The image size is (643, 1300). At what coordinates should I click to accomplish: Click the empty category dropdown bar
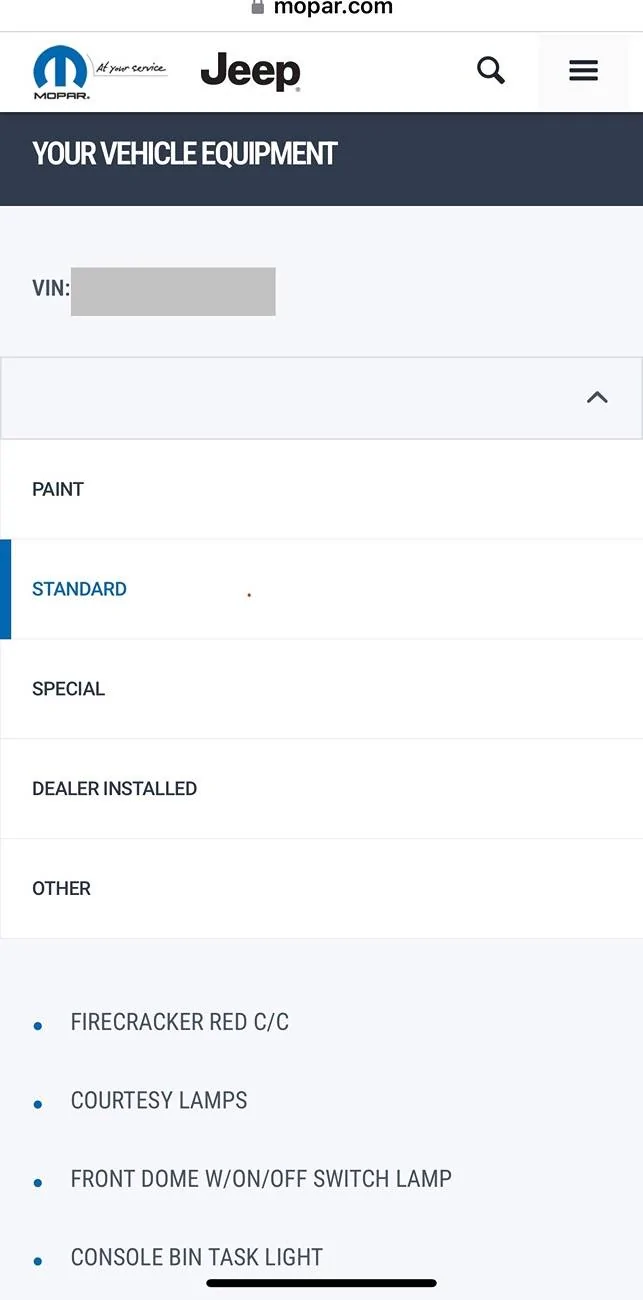click(x=321, y=398)
